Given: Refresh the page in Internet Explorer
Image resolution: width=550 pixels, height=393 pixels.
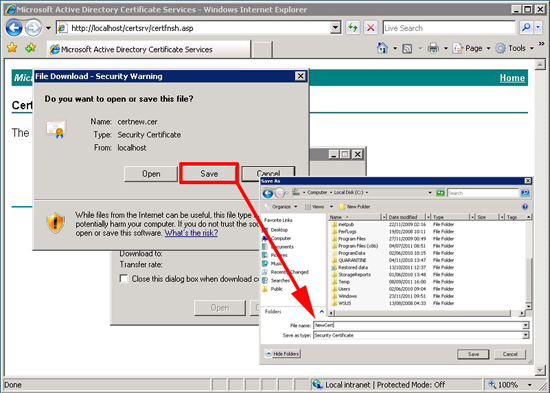Looking at the screenshot, I should (353, 28).
